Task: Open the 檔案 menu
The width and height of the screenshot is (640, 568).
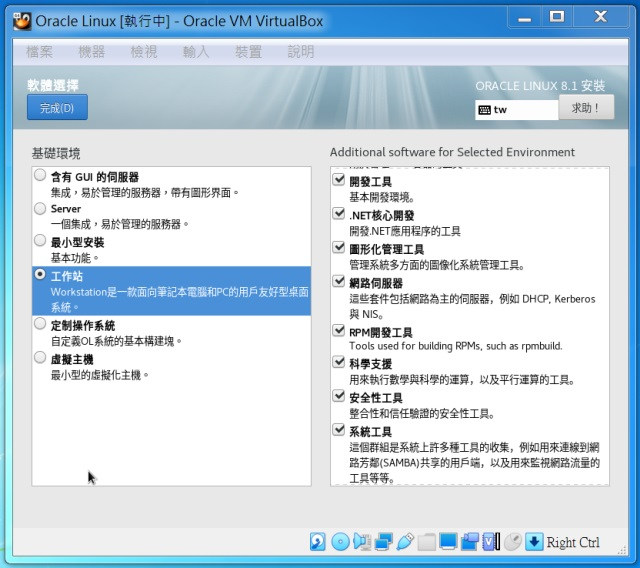Action: click(40, 52)
